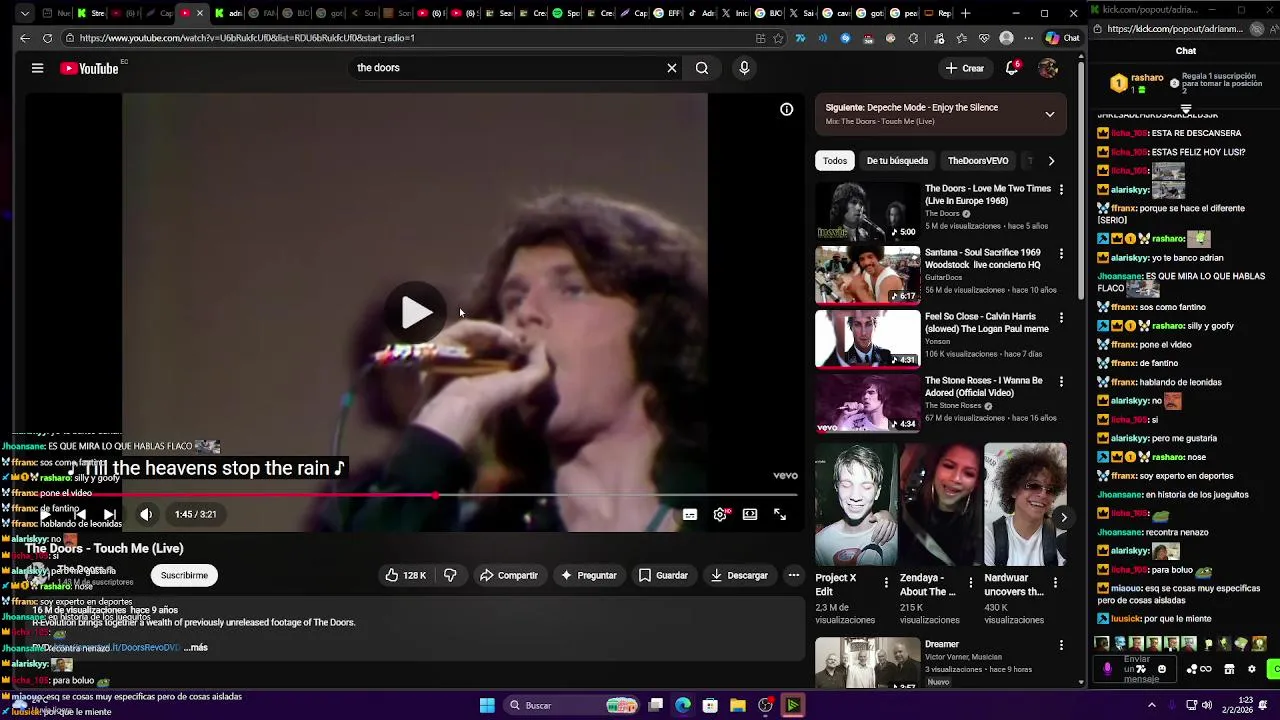The image size is (1280, 720).
Task: Open Love Me Two Times video thumbnail
Action: [867, 211]
